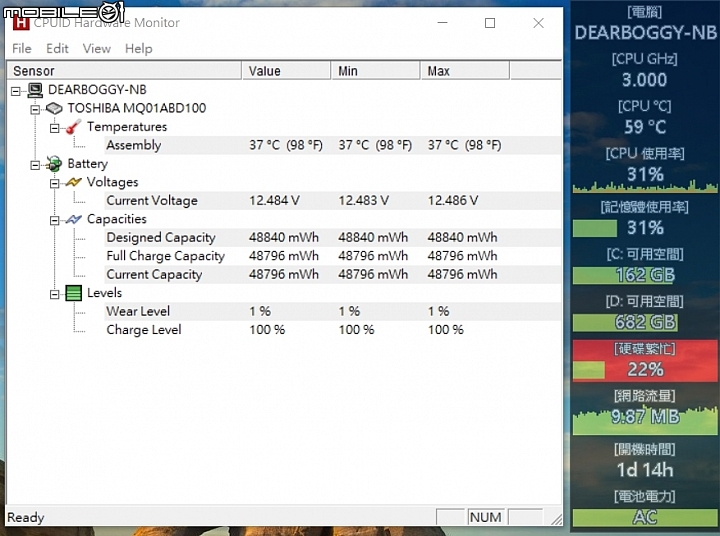Click the TOSHIBA hard drive icon
Image resolution: width=720 pixels, height=536 pixels.
54,108
